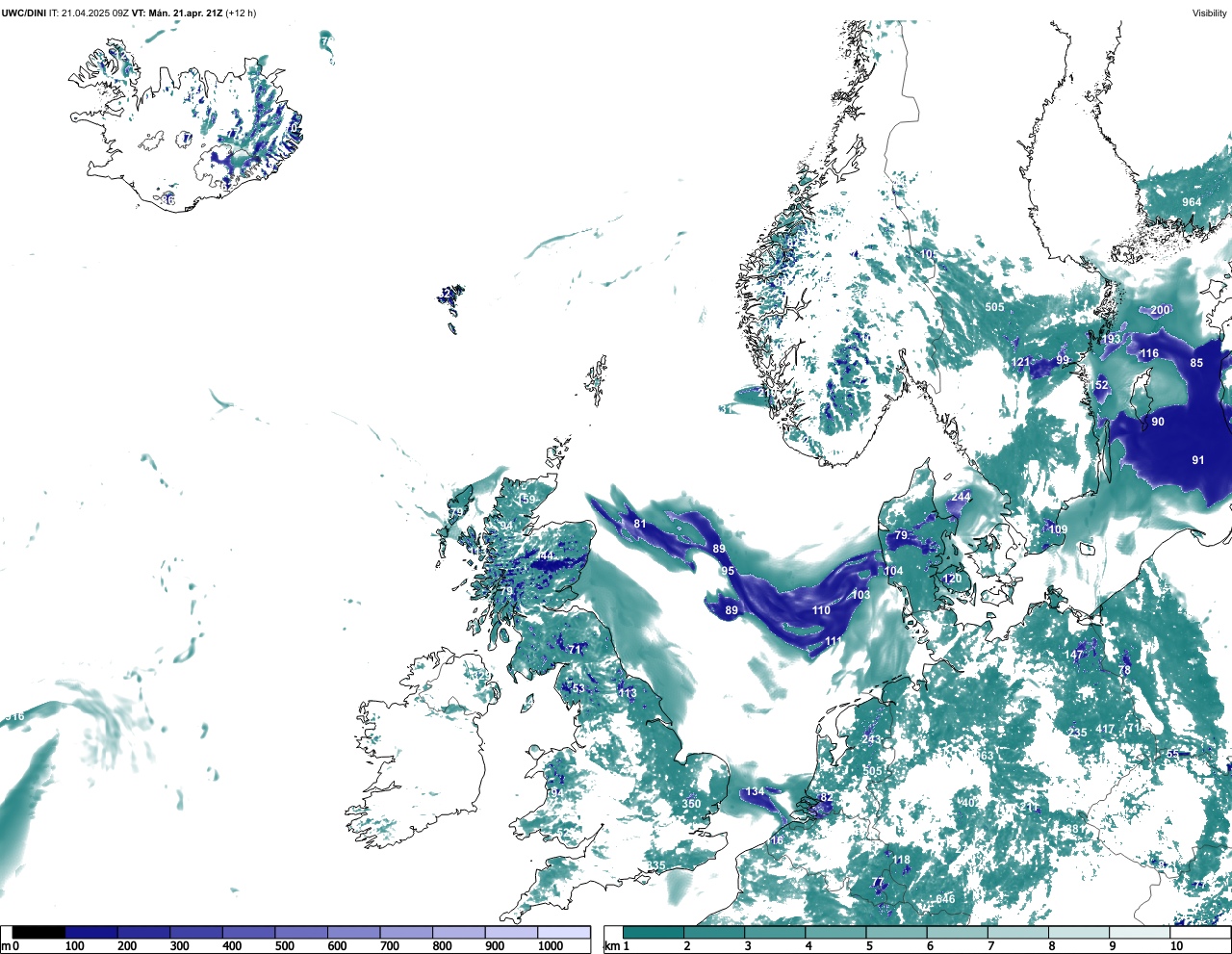
Task: Click the '121' value in Sweden
Action: [x=1020, y=363]
